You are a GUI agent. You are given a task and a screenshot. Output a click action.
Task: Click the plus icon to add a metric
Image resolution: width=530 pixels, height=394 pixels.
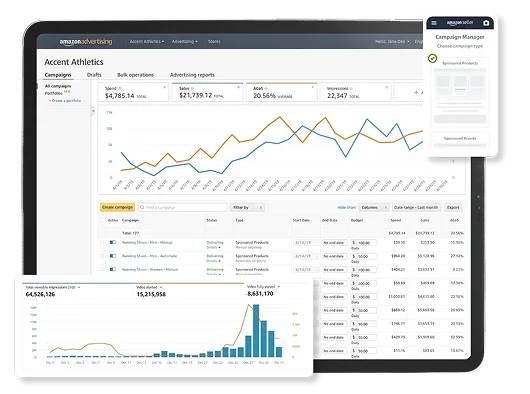(416, 92)
